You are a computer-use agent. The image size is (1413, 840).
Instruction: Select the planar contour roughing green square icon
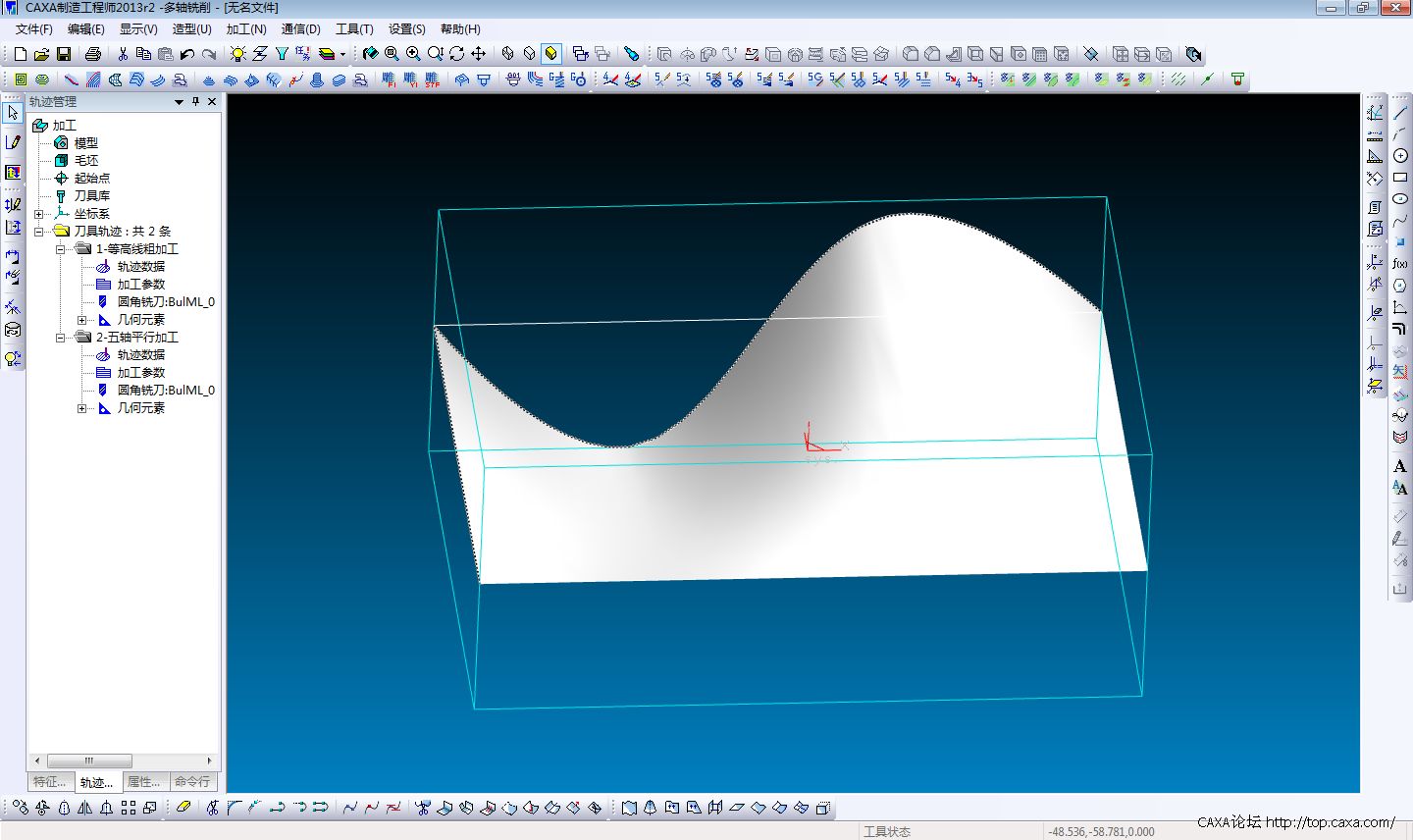[x=21, y=79]
